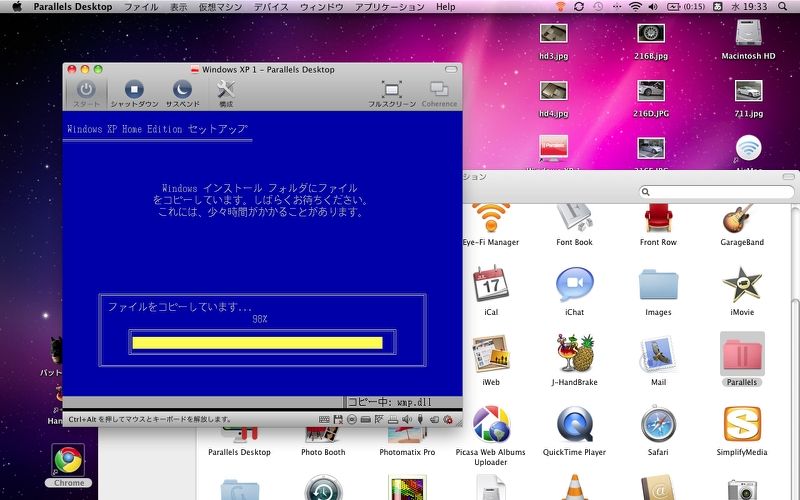Click CD/DVD disc icon in Parallels status bar
Image resolution: width=800 pixels, height=500 pixels.
(x=352, y=419)
